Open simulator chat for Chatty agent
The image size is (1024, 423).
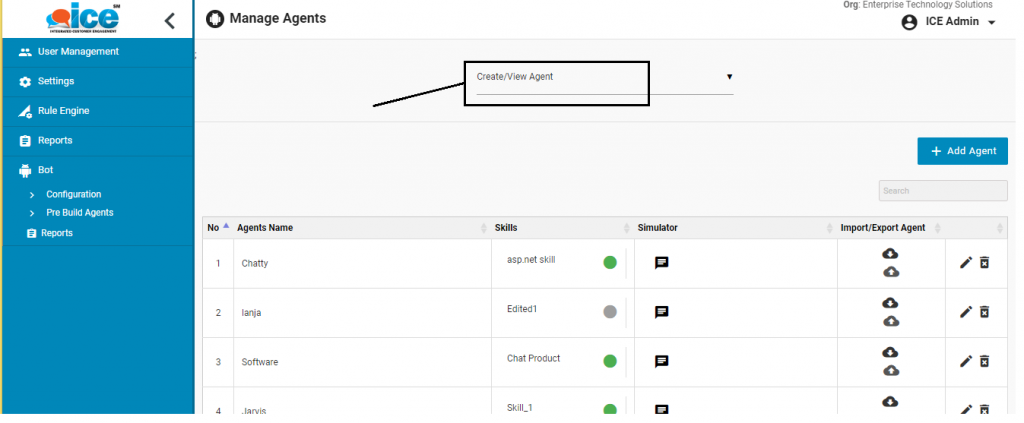click(x=661, y=263)
